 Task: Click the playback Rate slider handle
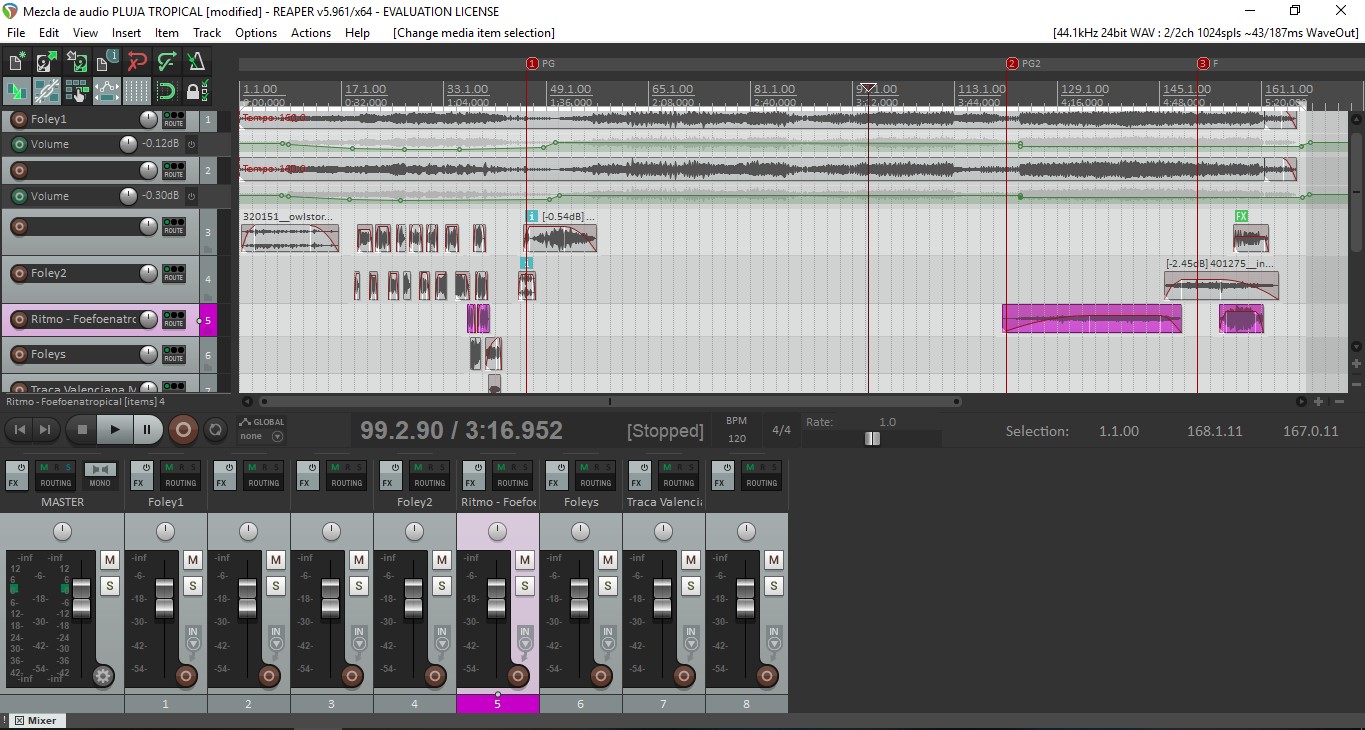[x=872, y=438]
